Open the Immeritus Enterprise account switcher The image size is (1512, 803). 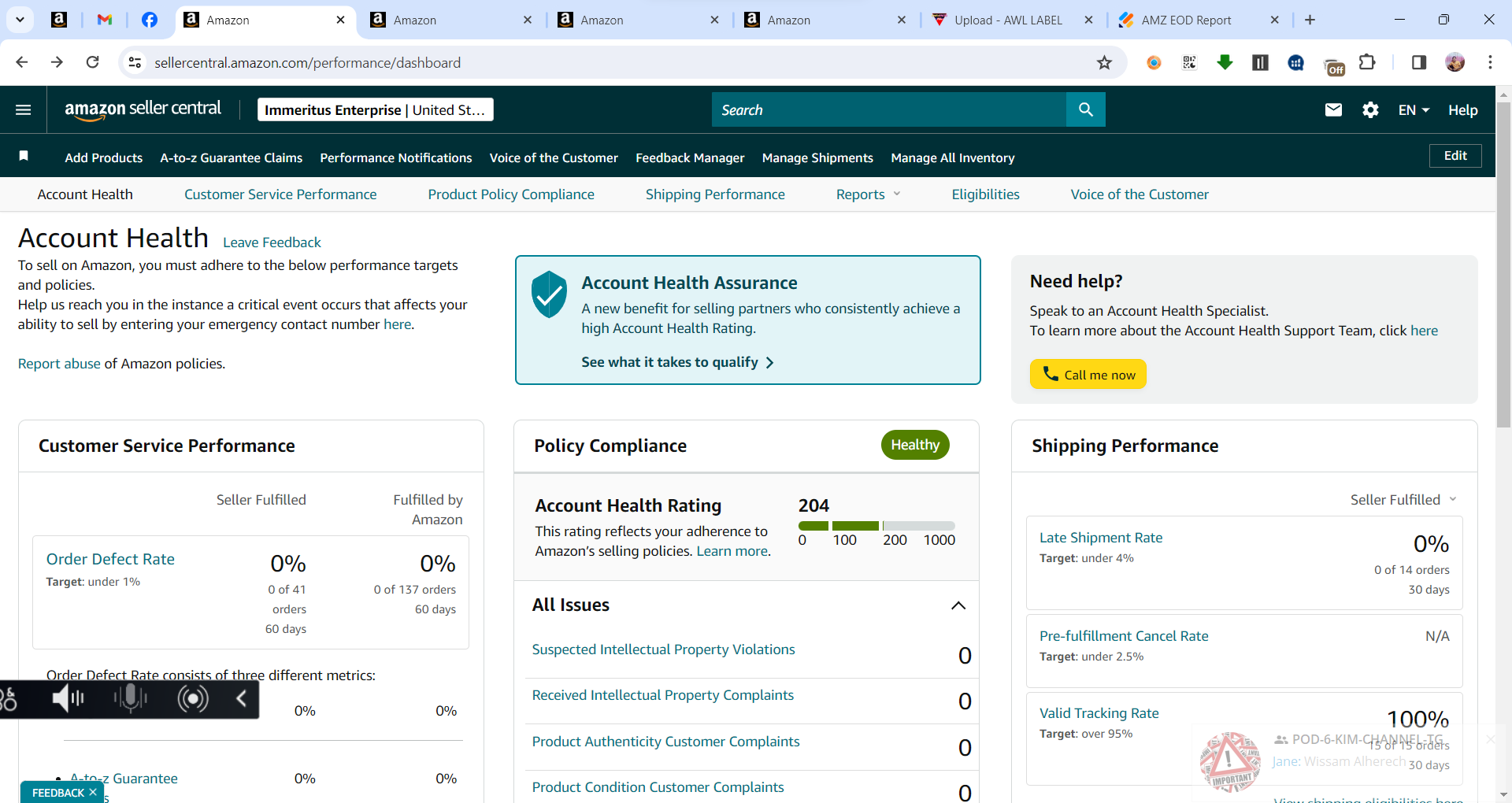376,109
